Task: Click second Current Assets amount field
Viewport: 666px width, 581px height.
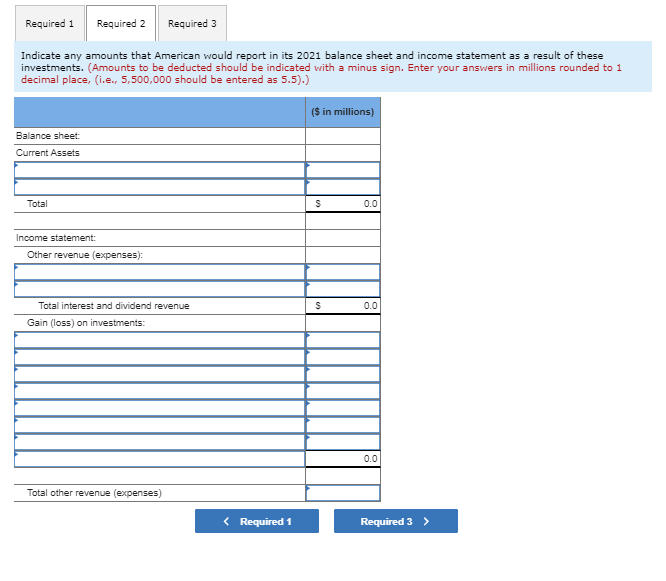Action: 343,187
